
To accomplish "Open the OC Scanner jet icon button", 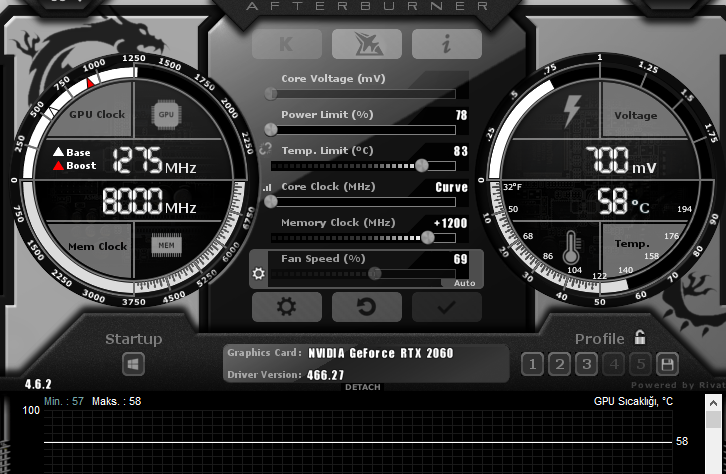I will 367,44.
